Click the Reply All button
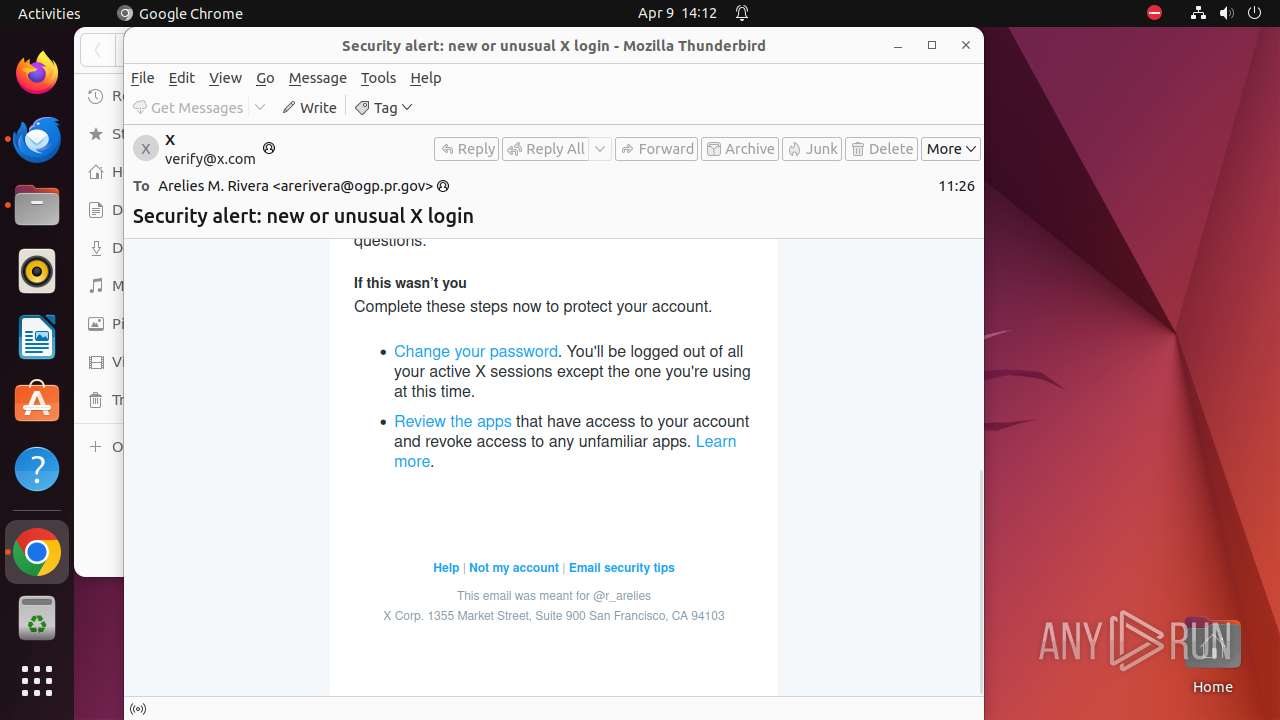The image size is (1280, 720). (x=546, y=149)
